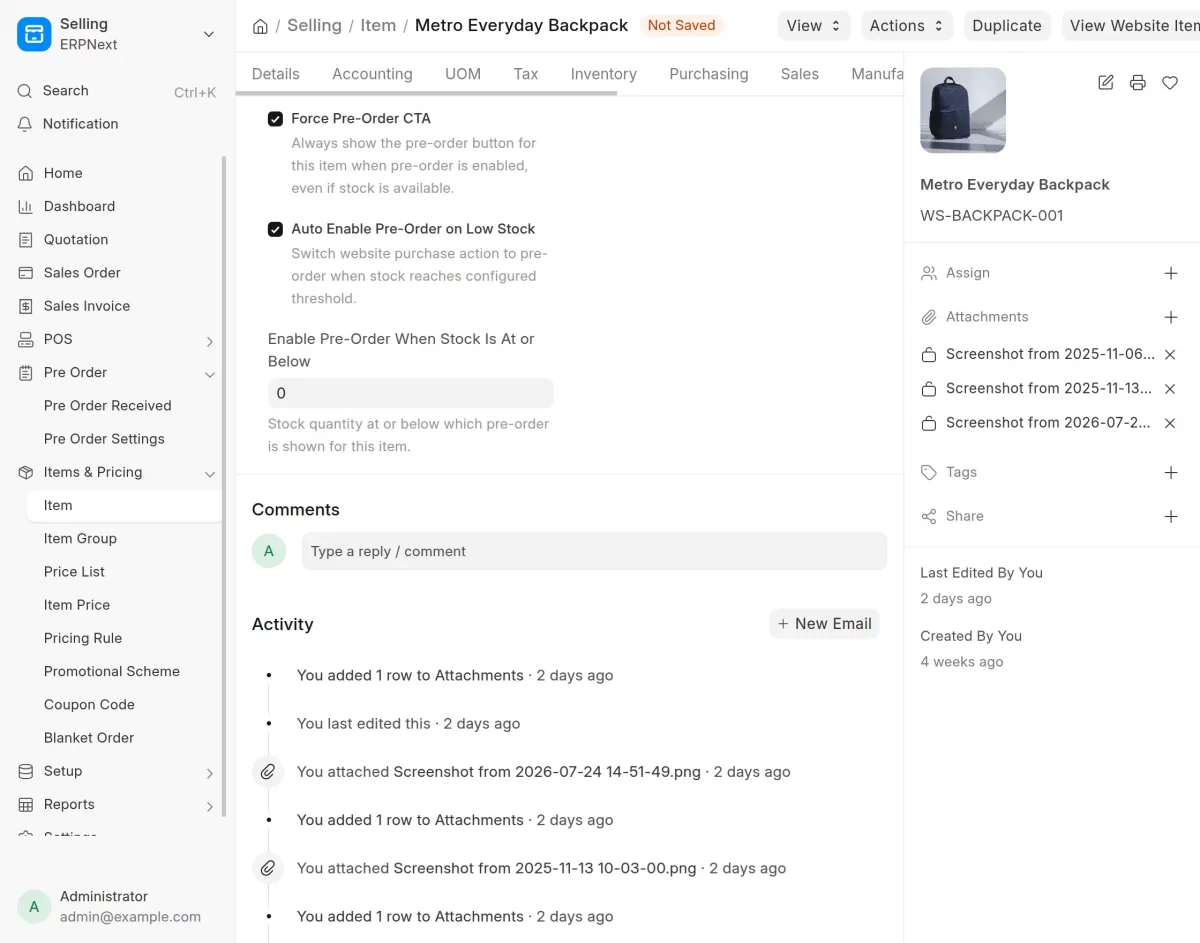
Task: Click the Selling ERPNext app logo
Action: (34, 34)
